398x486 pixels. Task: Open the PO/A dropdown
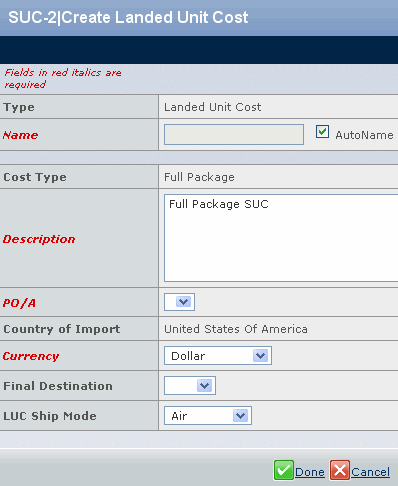[x=179, y=302]
